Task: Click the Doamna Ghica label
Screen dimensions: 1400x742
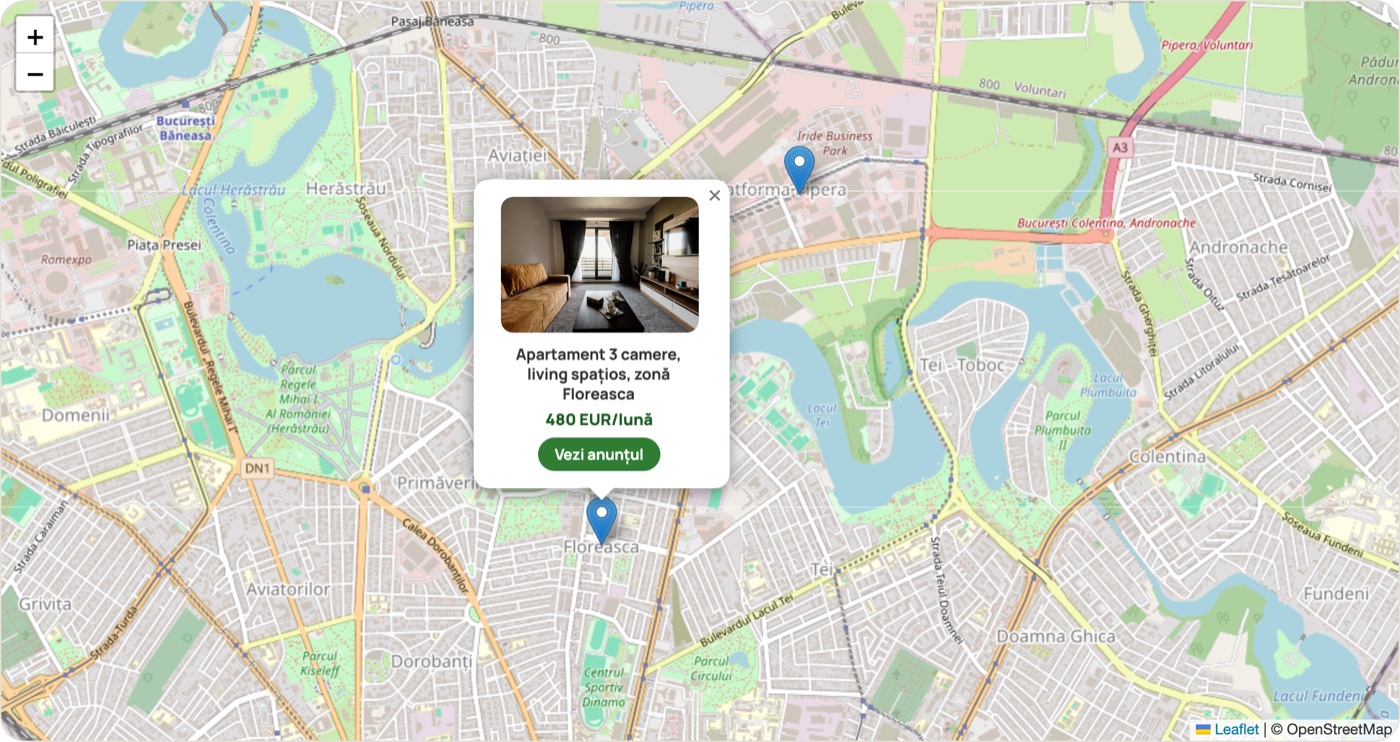Action: tap(1056, 636)
